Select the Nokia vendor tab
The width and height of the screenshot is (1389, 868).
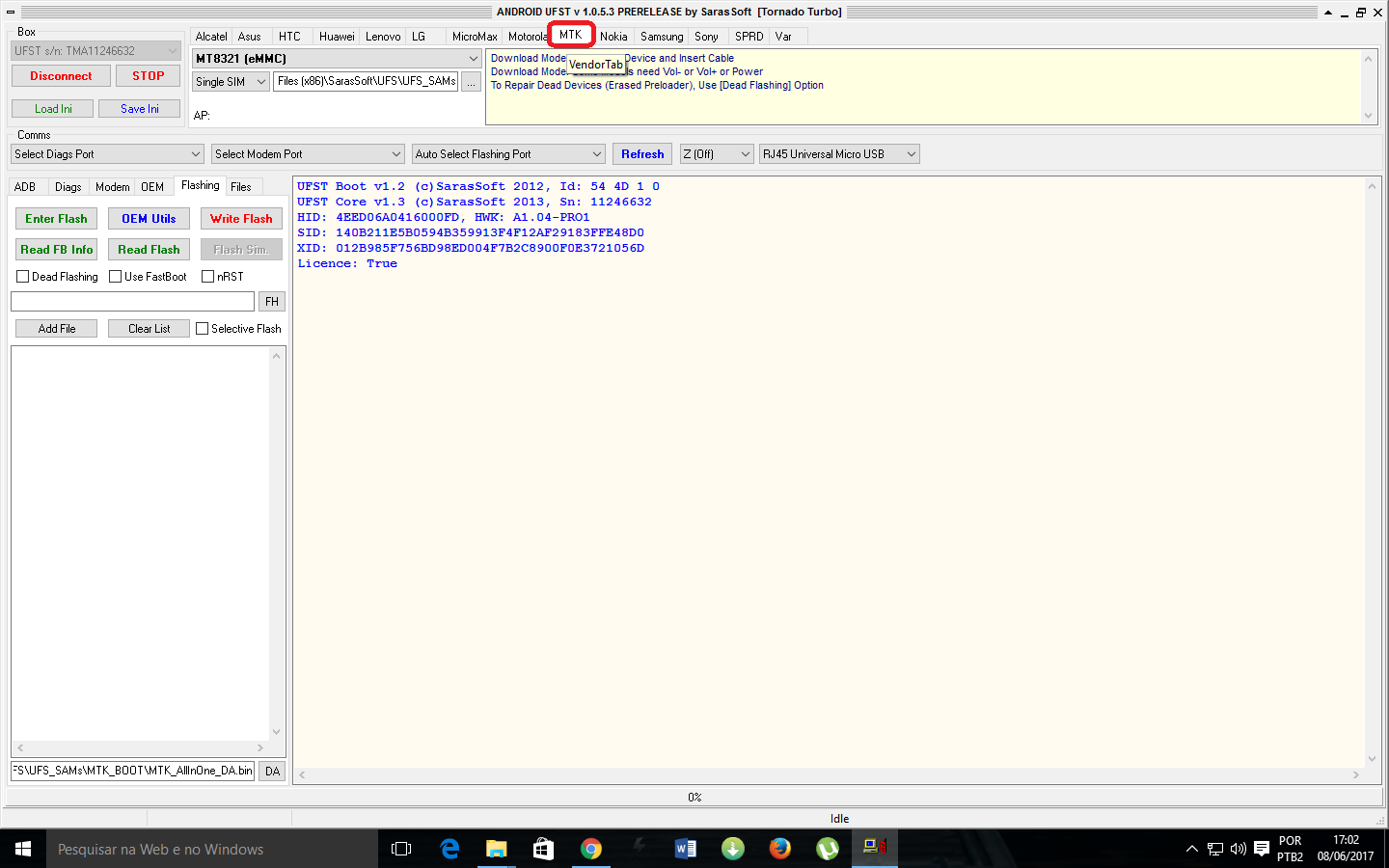[613, 37]
